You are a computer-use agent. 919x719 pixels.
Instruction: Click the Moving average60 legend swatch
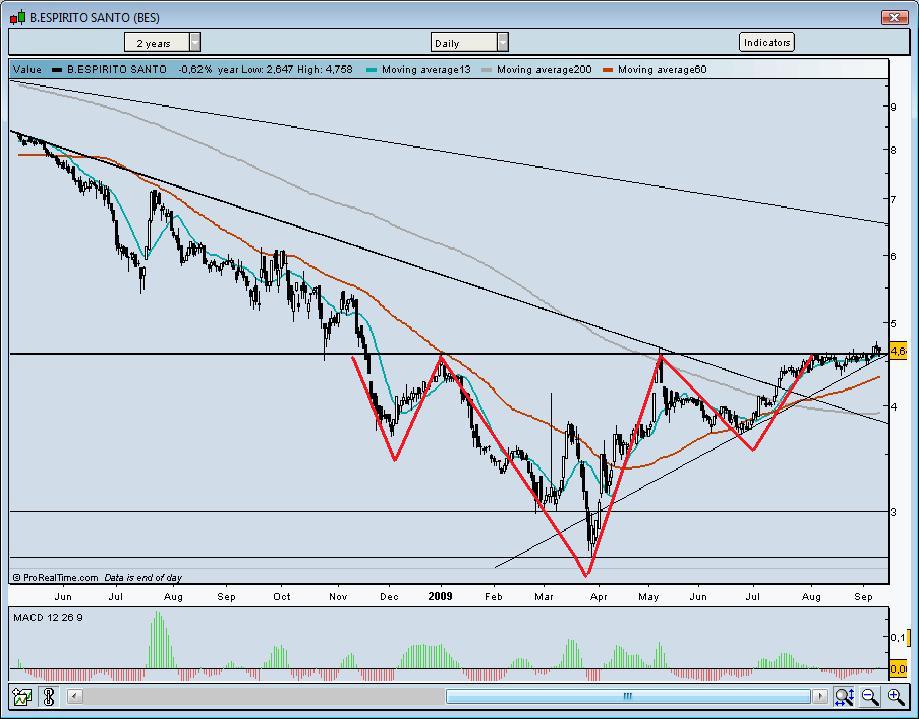pyautogui.click(x=608, y=70)
